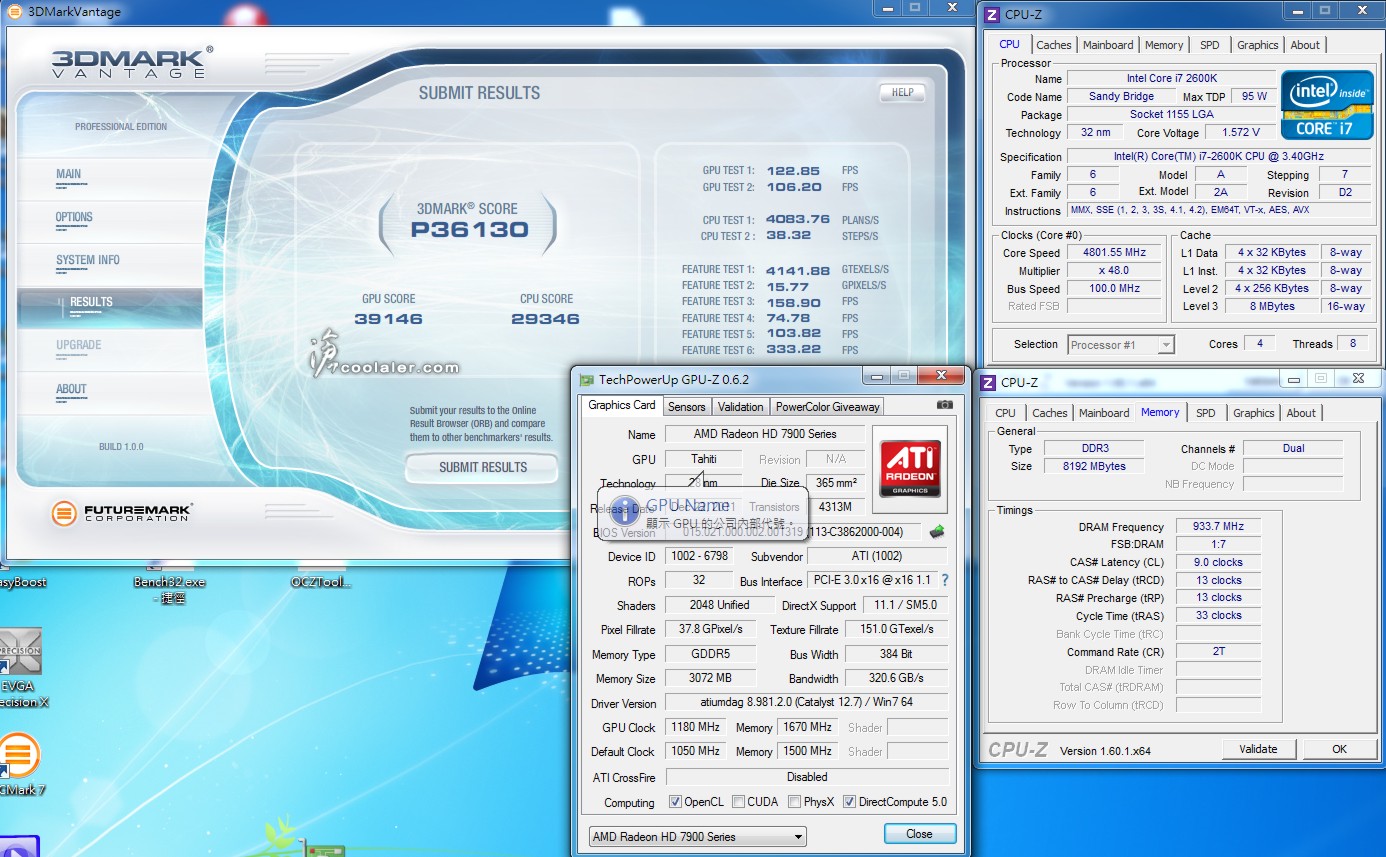1386x857 pixels.
Task: Open the AMD Radeon HD 7900 Series dropdown
Action: pos(698,836)
